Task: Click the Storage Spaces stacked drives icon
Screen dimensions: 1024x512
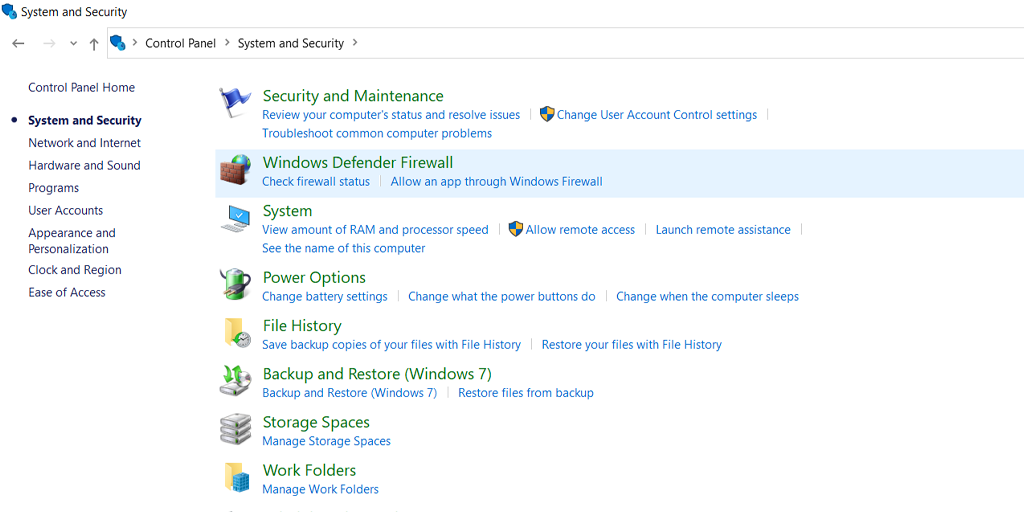Action: point(235,429)
